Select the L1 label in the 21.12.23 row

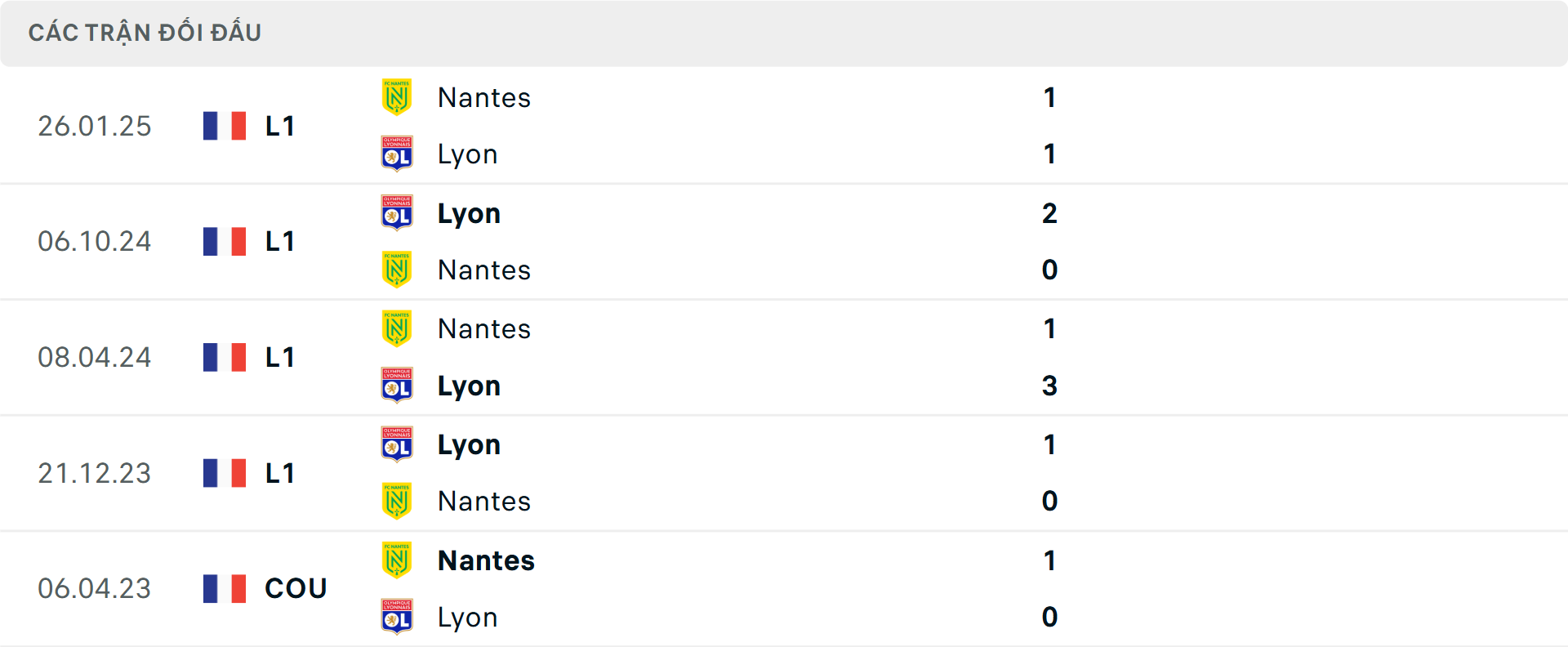point(278,472)
